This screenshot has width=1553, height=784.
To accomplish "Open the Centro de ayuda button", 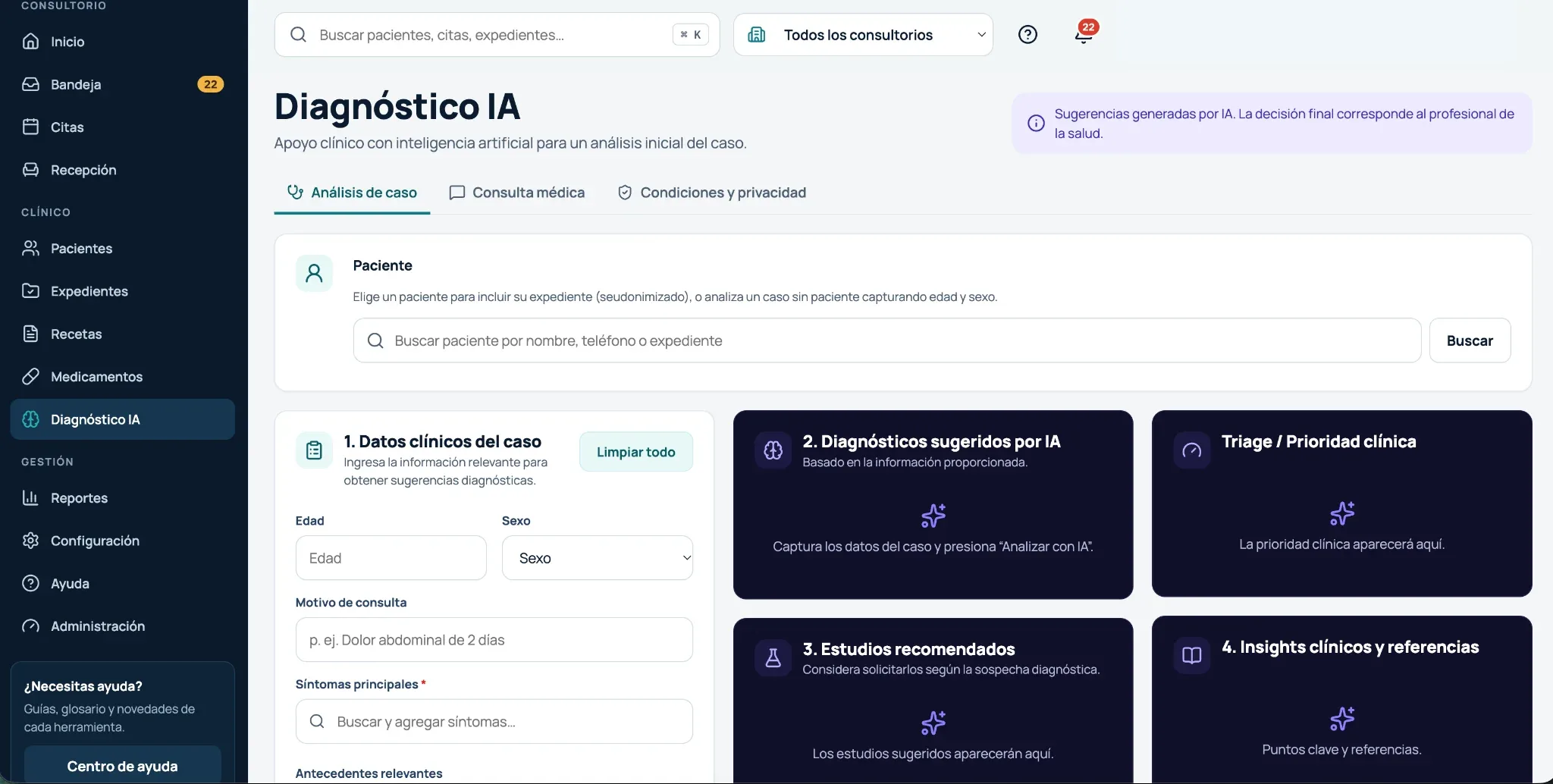I will coord(122,766).
